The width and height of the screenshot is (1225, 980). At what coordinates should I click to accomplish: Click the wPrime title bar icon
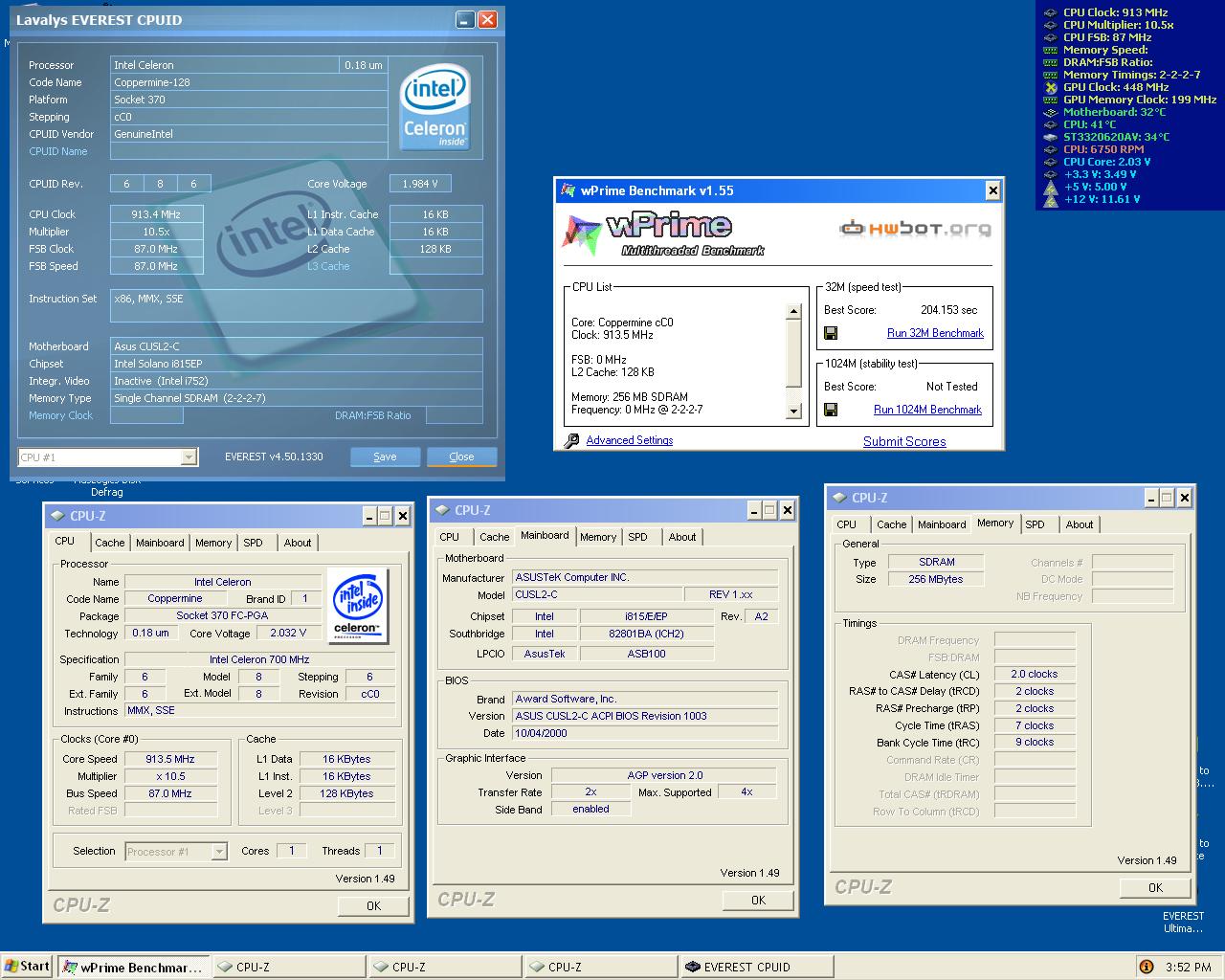point(568,190)
